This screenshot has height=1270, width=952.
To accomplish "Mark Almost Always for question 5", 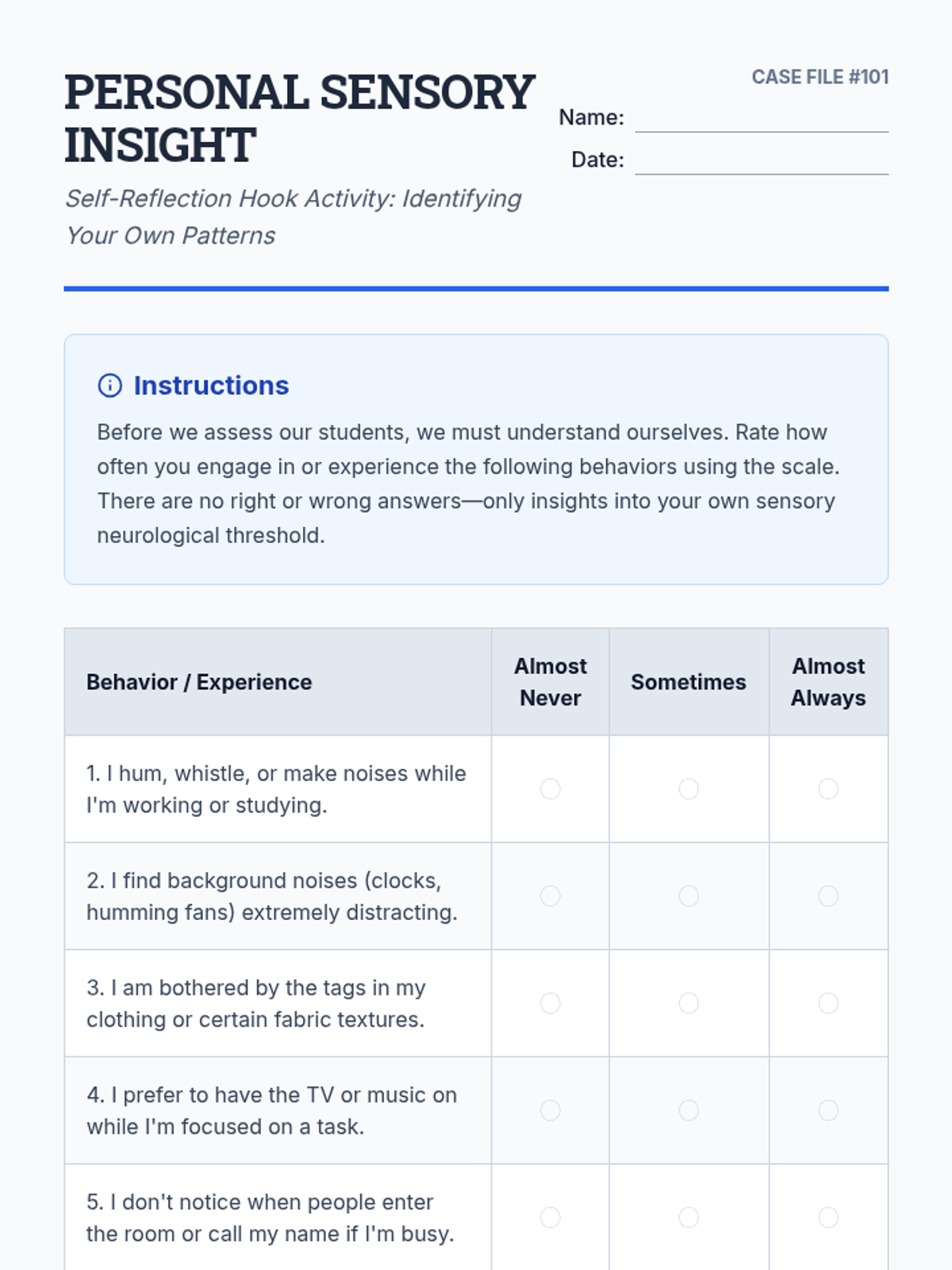I will [x=828, y=1218].
